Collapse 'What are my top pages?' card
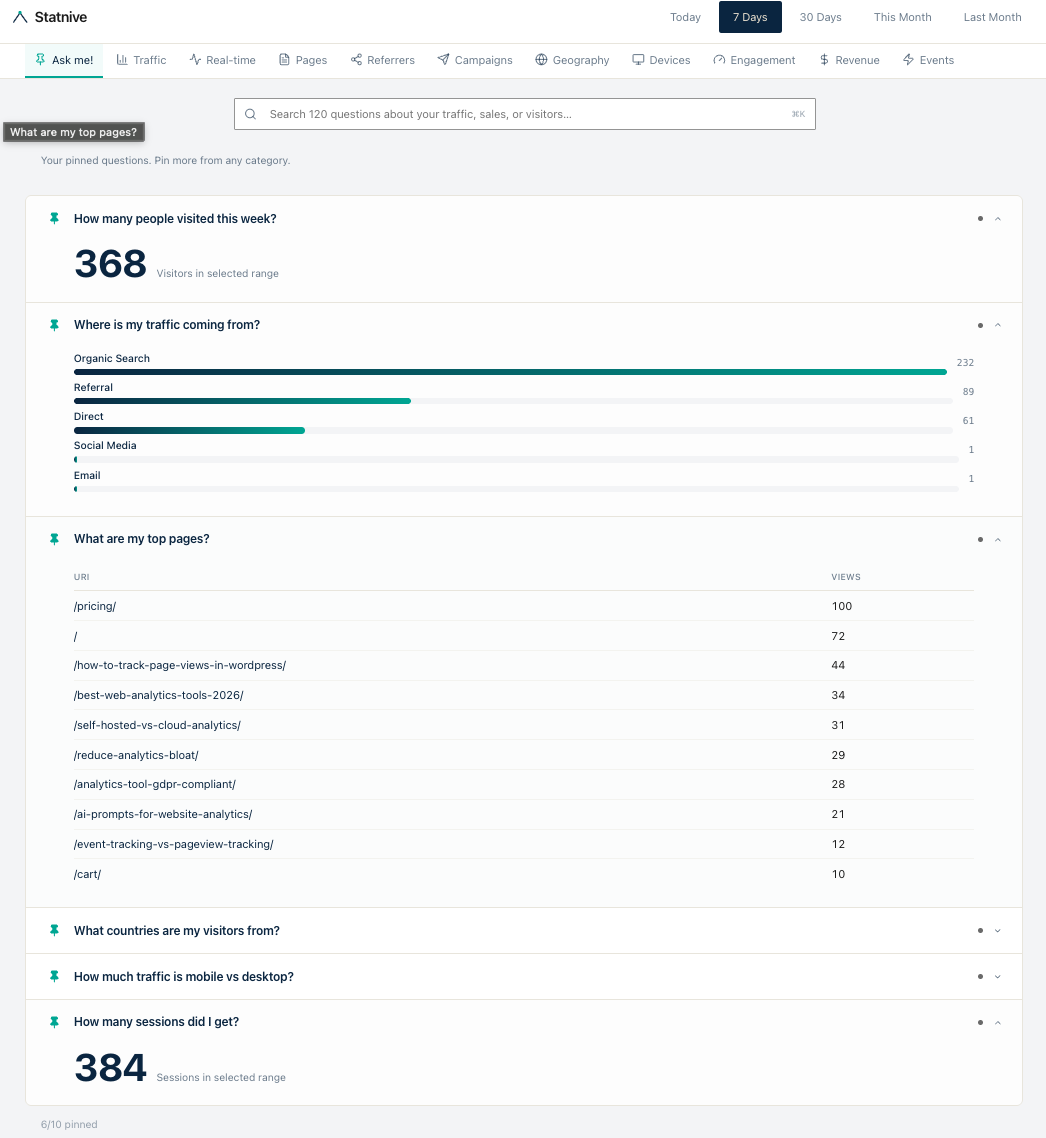The height and width of the screenshot is (1138, 1046). click(x=998, y=539)
